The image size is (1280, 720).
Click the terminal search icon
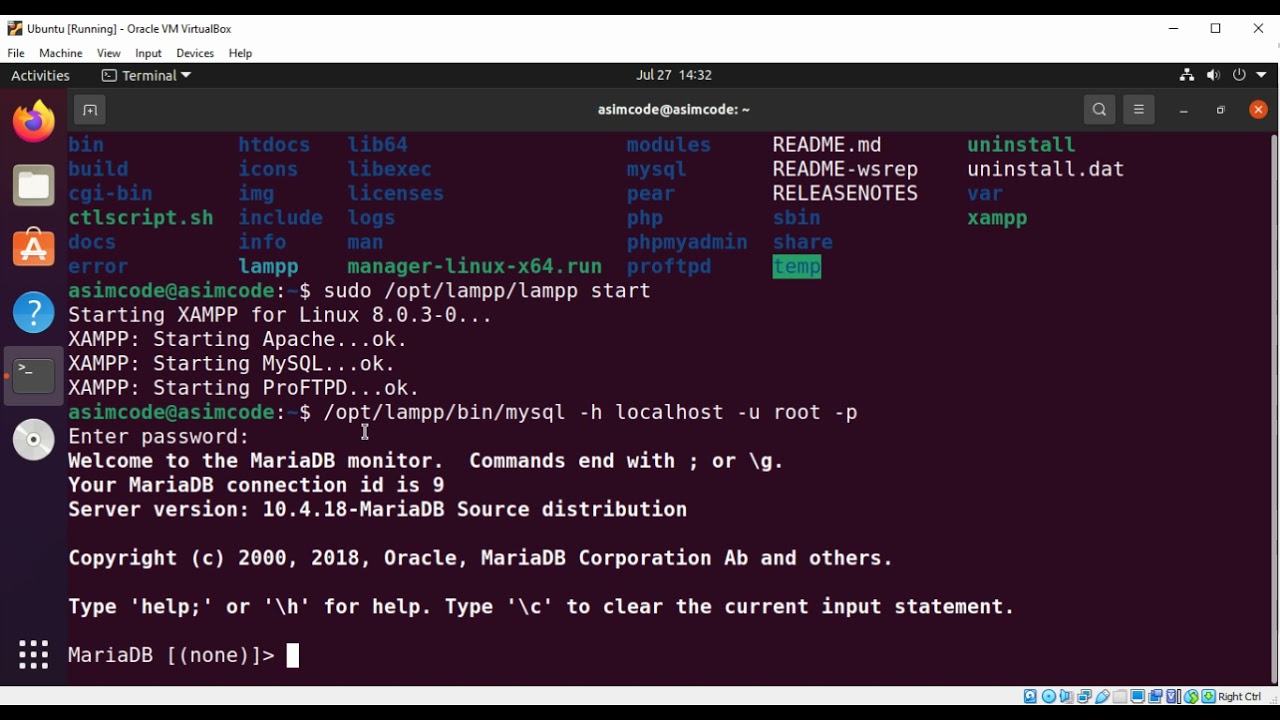(x=1099, y=110)
